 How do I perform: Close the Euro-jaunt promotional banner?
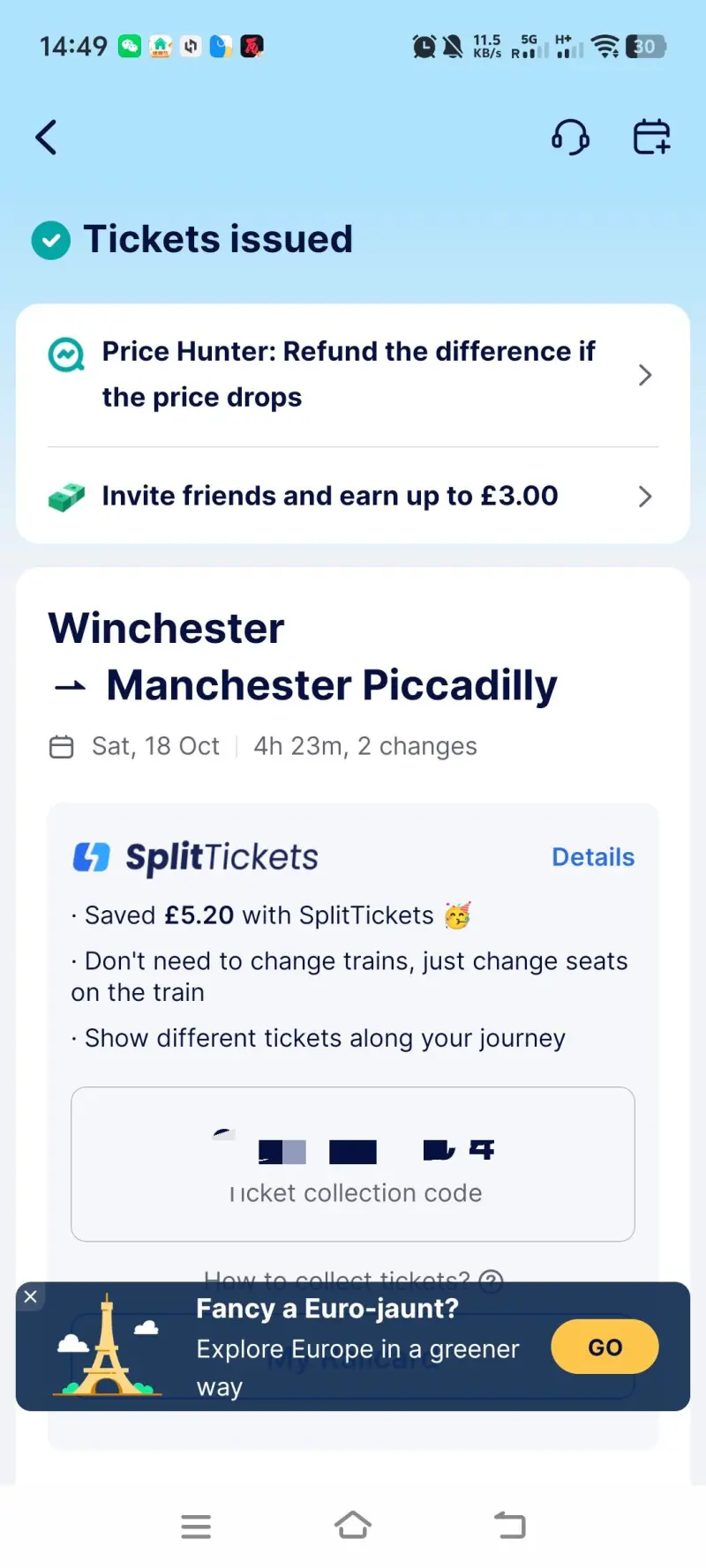30,1296
